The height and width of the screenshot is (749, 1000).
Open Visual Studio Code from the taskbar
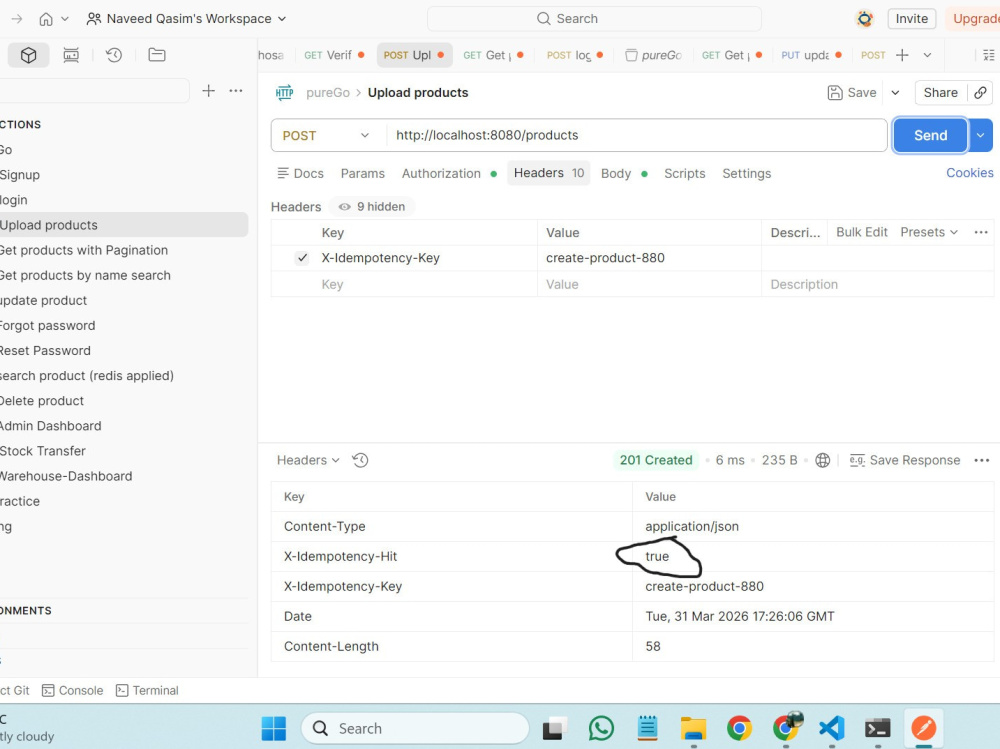point(832,728)
